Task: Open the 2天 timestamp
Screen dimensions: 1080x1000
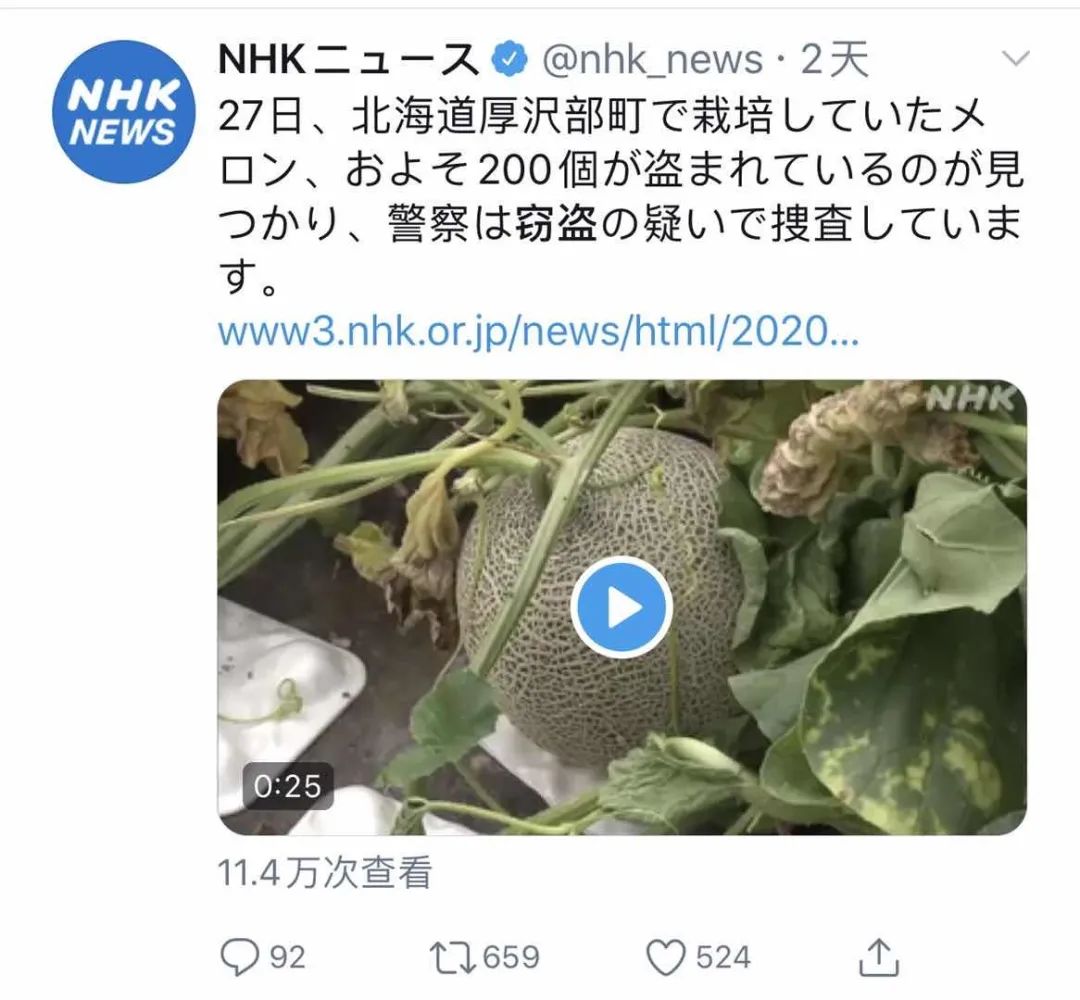Action: coord(834,60)
